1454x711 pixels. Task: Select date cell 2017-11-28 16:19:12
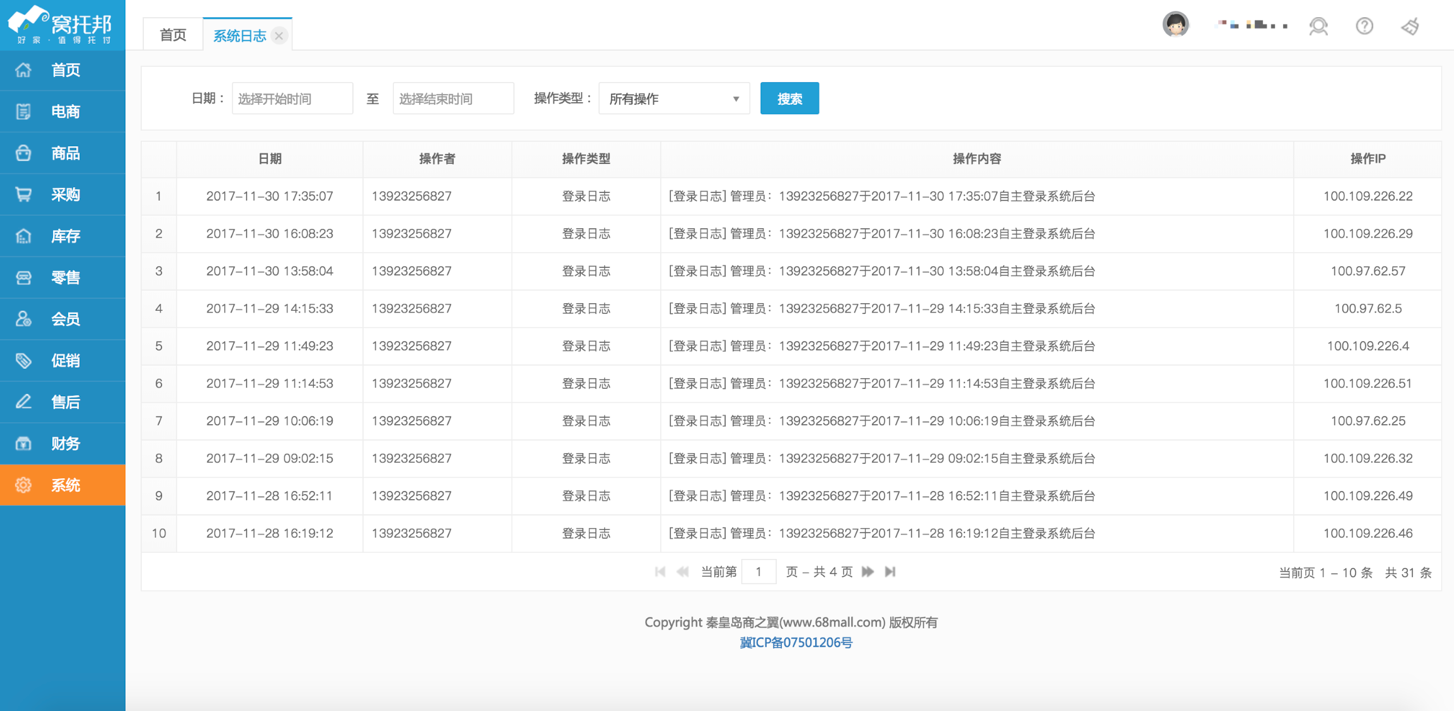point(270,534)
